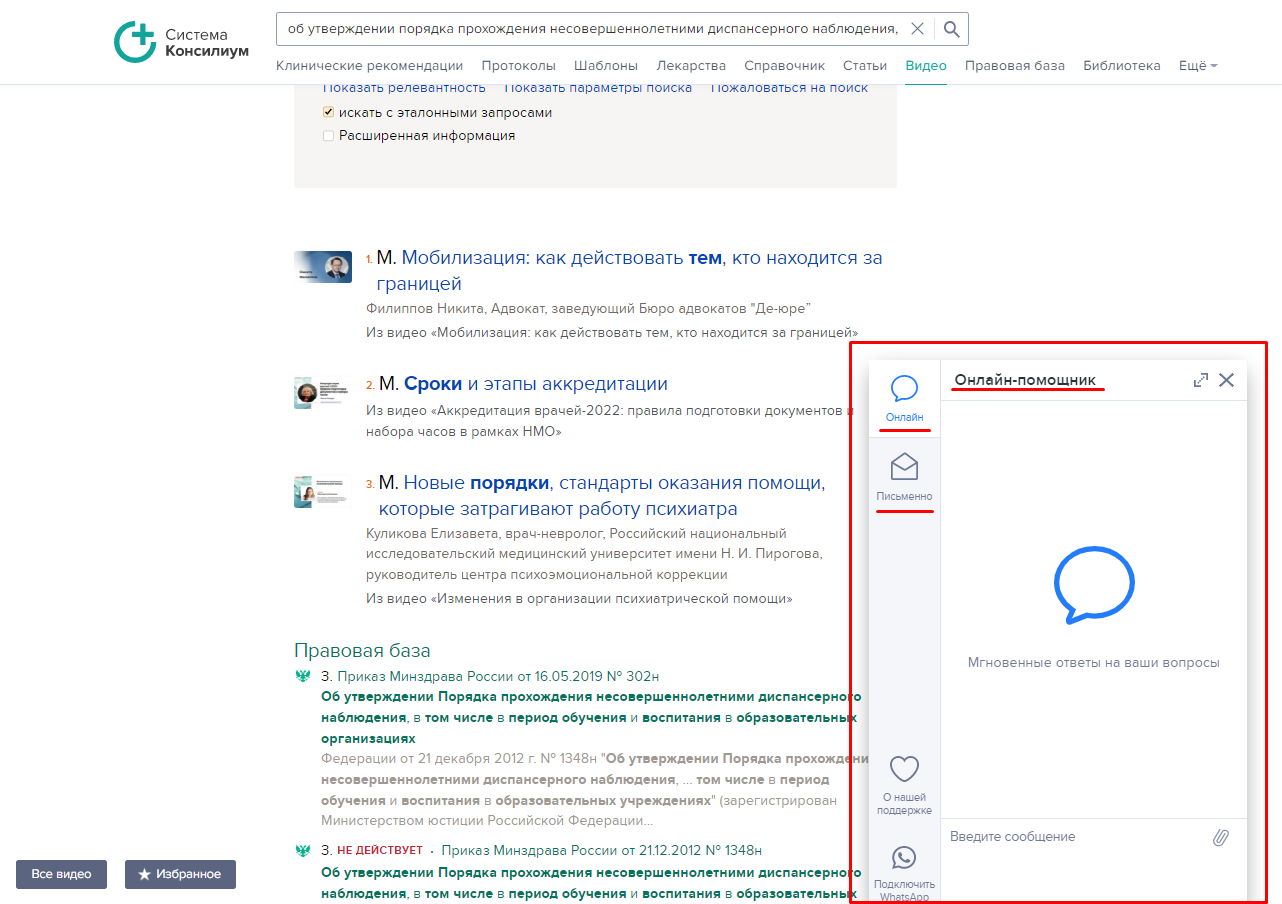The height and width of the screenshot is (904, 1282).
Task: Click the emblem icon beside НЕ ДЕЙСТВУЕТ order
Action: [x=303, y=850]
